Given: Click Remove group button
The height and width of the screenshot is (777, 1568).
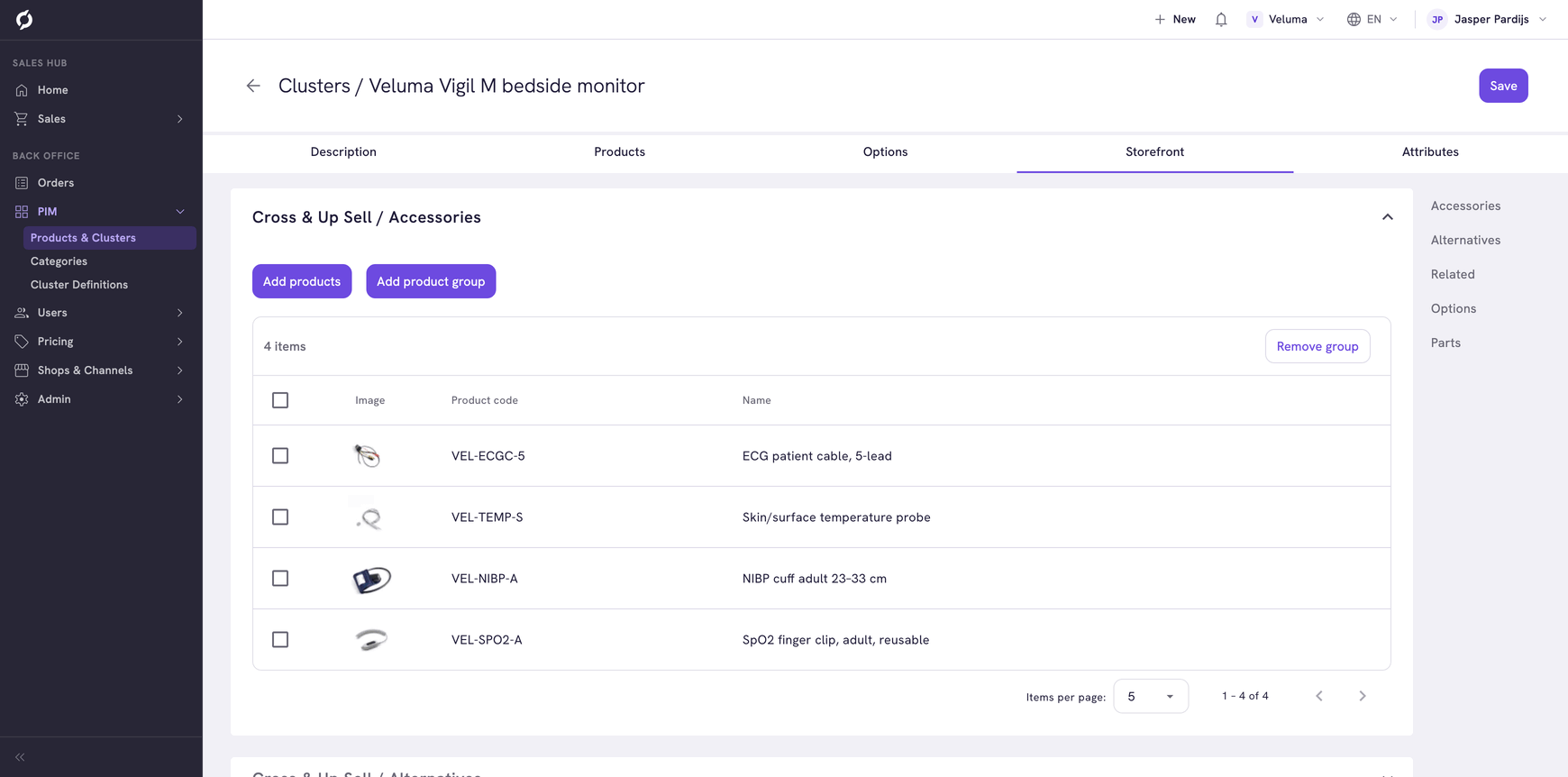Looking at the screenshot, I should click(1317, 346).
